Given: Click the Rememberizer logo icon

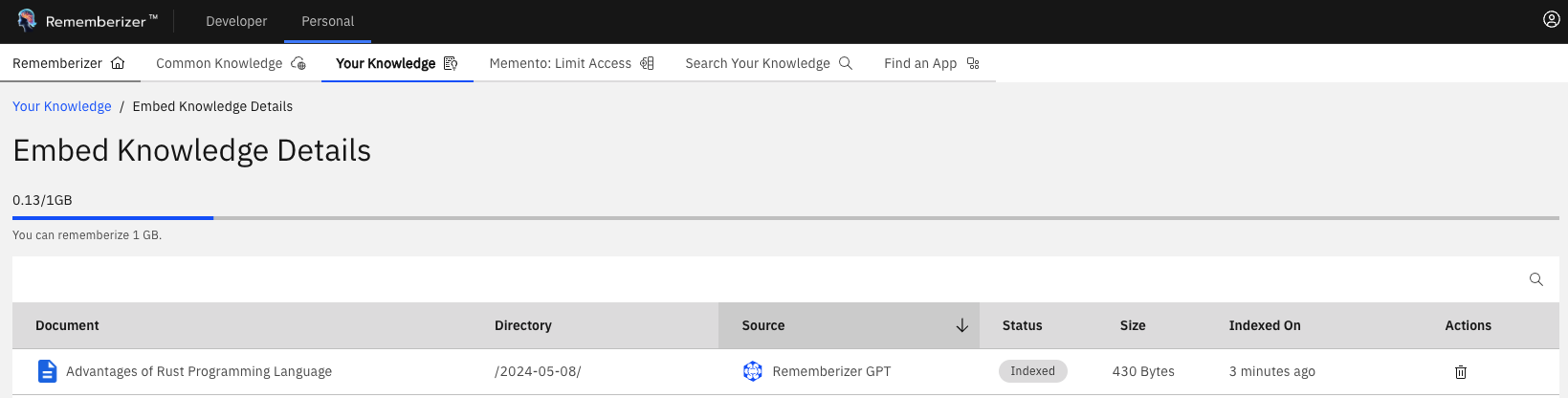Looking at the screenshot, I should [26, 20].
